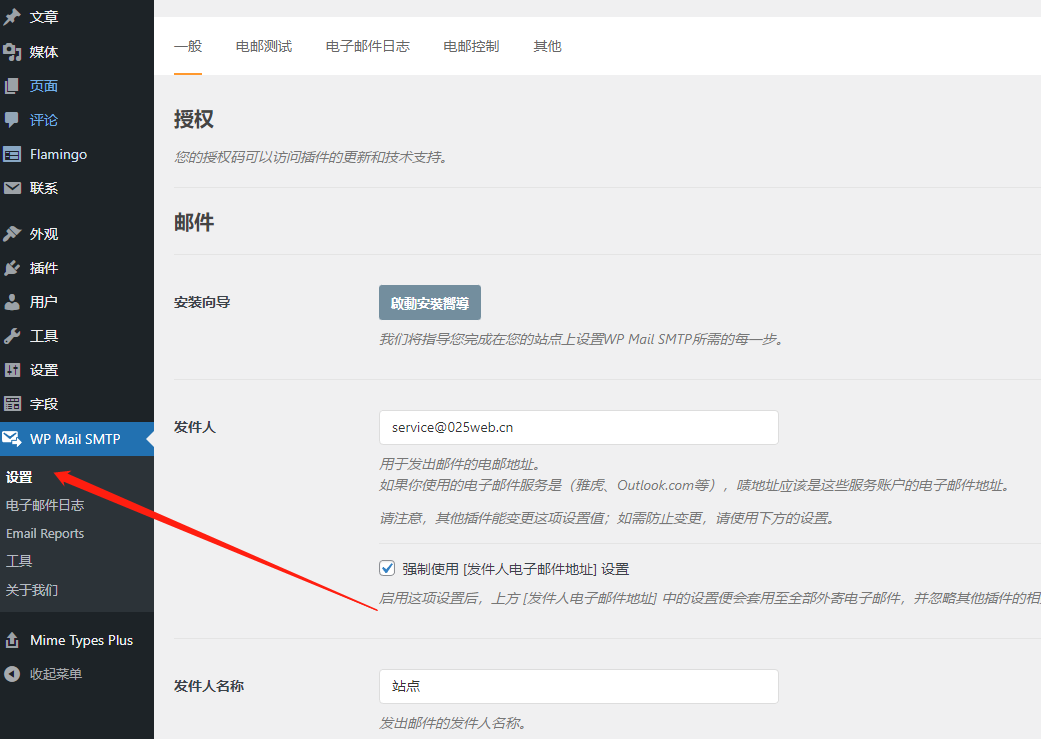Viewport: 1041px width, 739px height.
Task: Click the 插件 plugins plug icon
Action: pos(12,268)
